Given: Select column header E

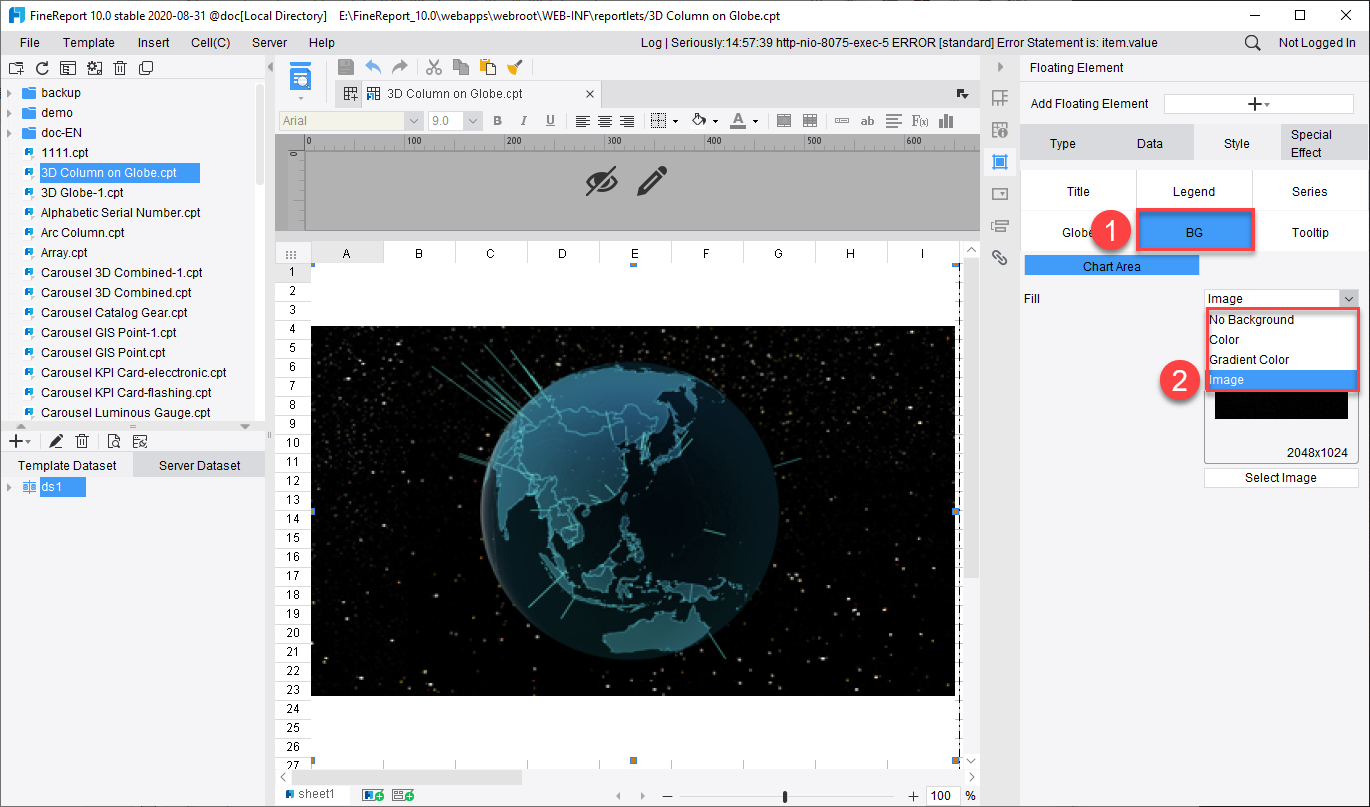Looking at the screenshot, I should [635, 254].
